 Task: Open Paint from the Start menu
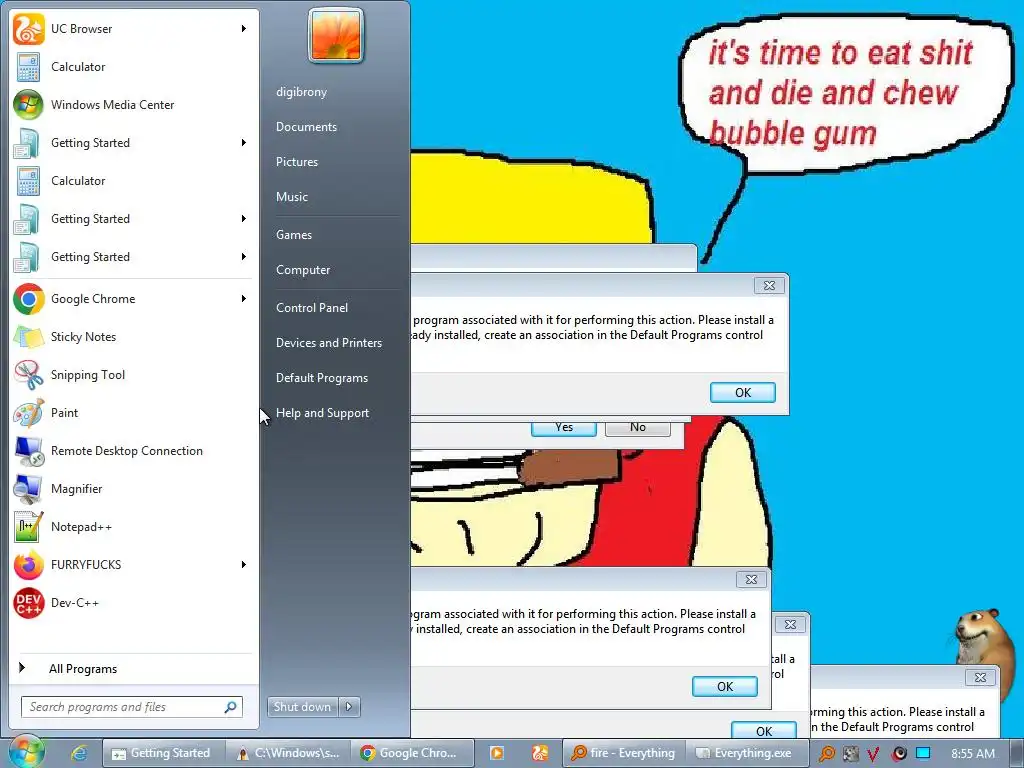[134, 413]
